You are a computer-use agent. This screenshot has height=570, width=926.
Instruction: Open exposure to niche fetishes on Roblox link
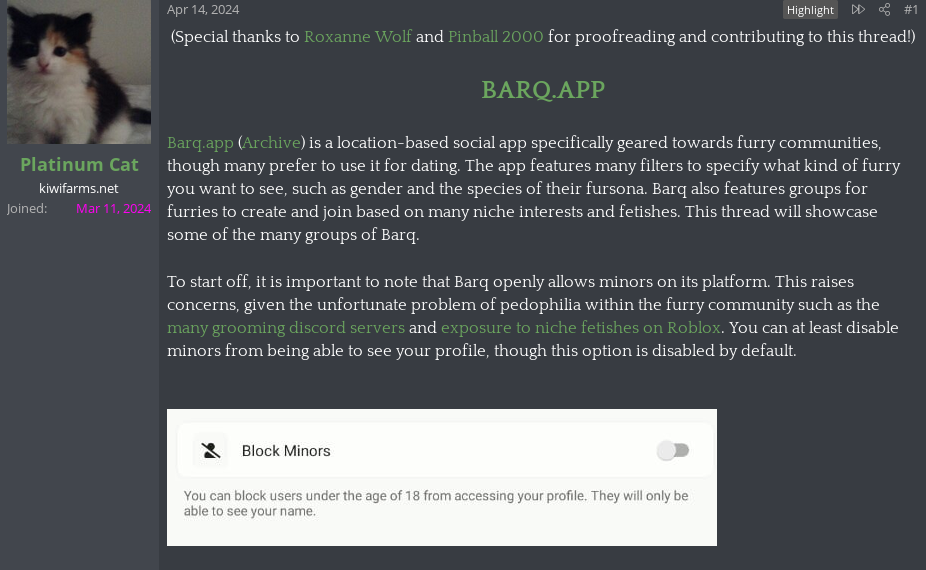pos(581,328)
